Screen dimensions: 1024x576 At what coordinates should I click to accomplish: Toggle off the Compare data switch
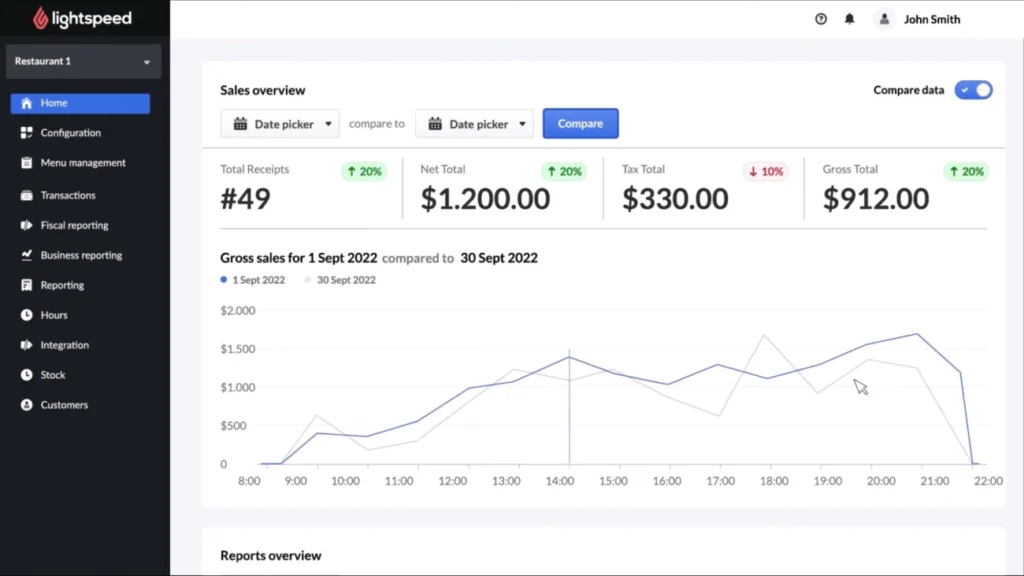point(973,90)
